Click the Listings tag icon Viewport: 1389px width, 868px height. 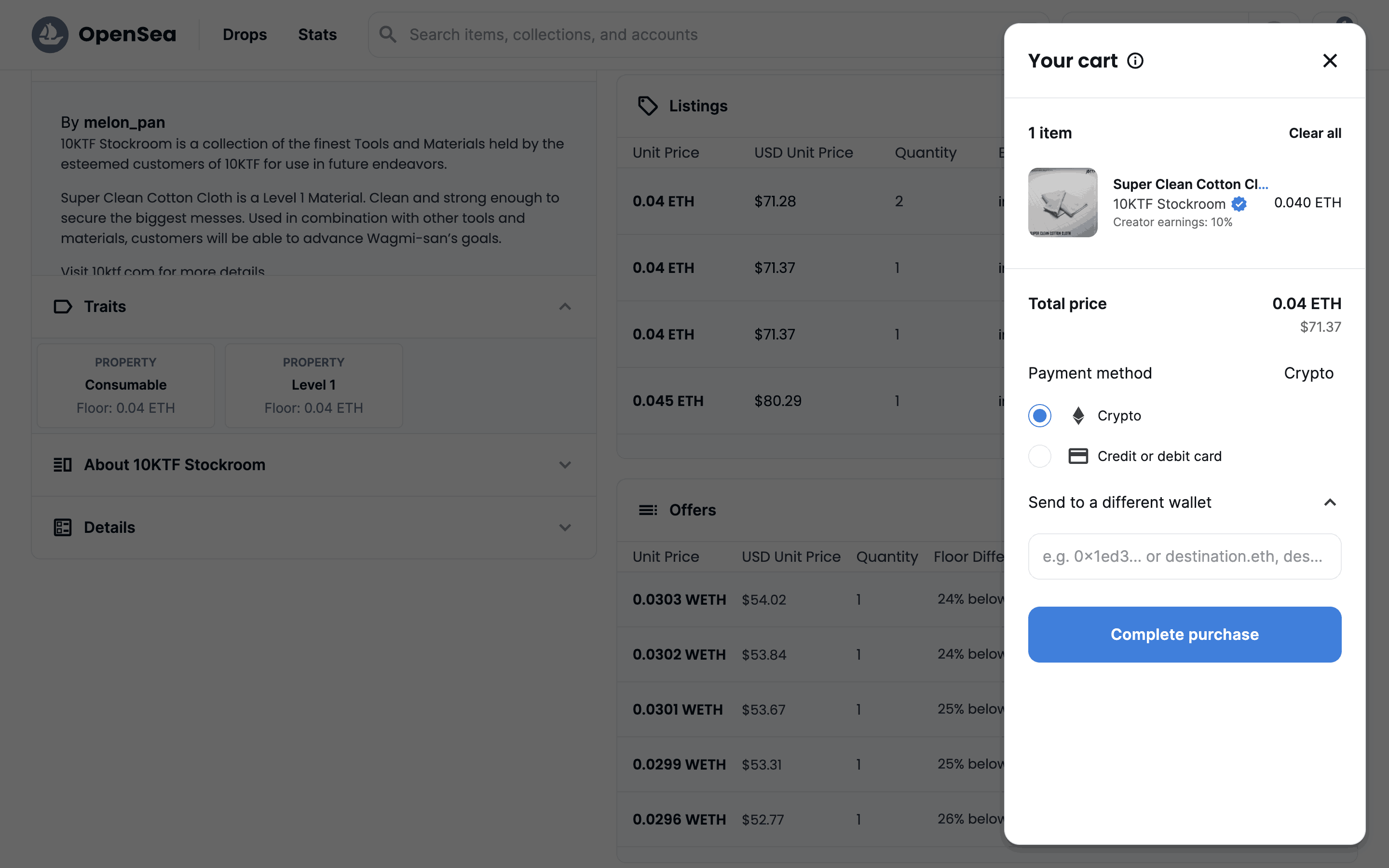click(x=647, y=106)
